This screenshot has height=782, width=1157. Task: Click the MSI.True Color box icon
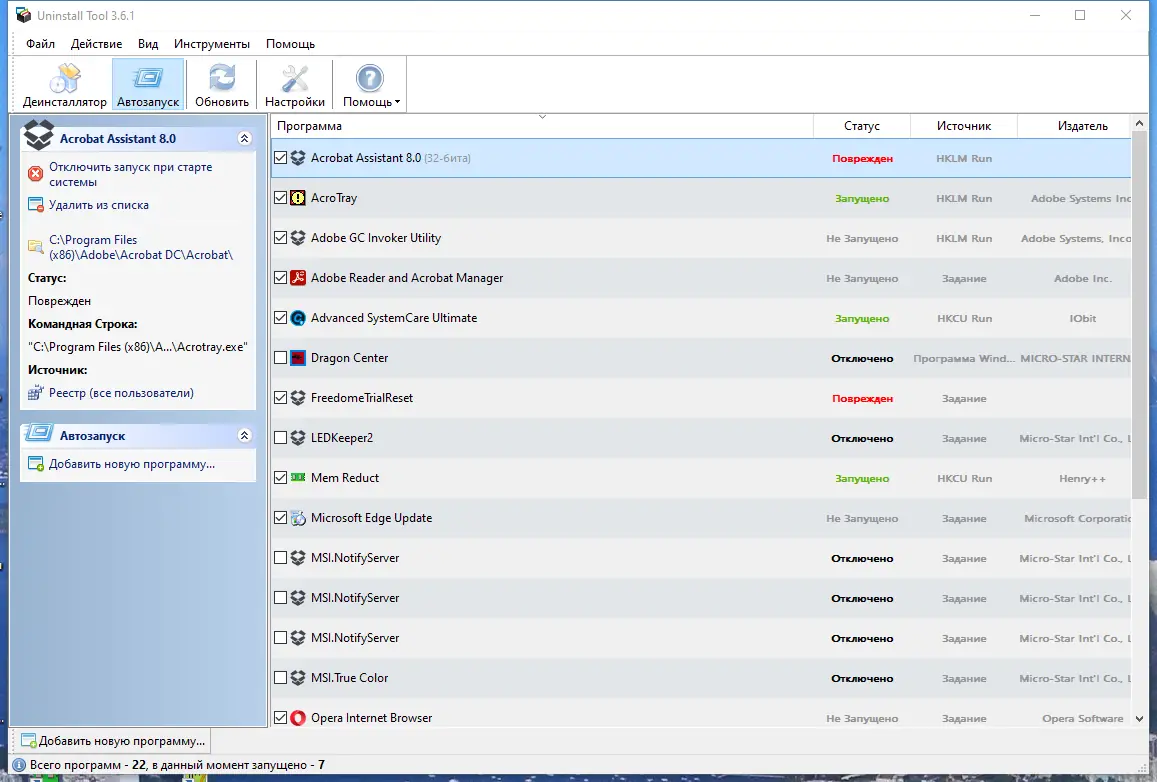click(x=298, y=677)
